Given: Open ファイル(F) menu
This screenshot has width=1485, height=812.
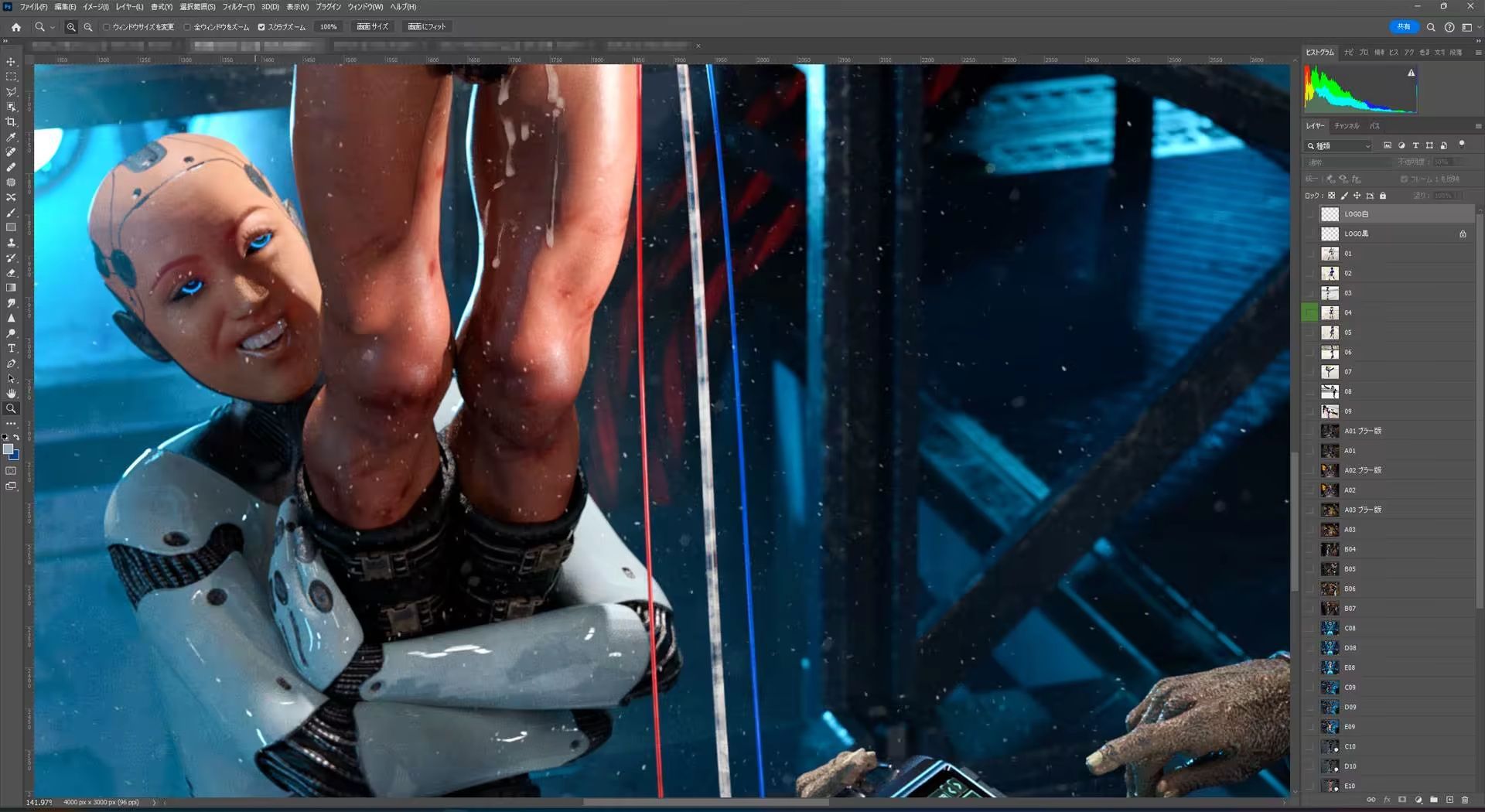Looking at the screenshot, I should point(33,7).
